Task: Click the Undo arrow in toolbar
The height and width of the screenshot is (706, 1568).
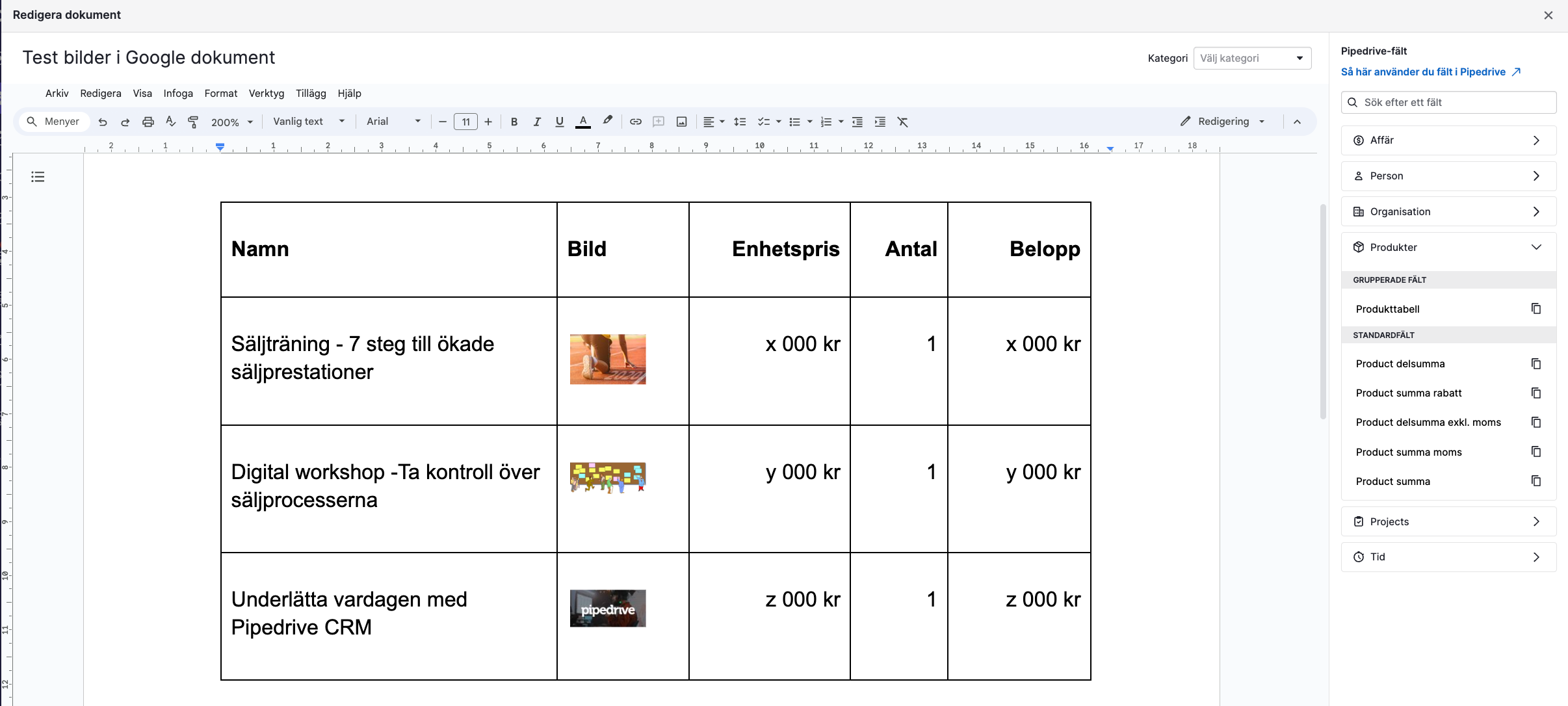Action: click(103, 122)
